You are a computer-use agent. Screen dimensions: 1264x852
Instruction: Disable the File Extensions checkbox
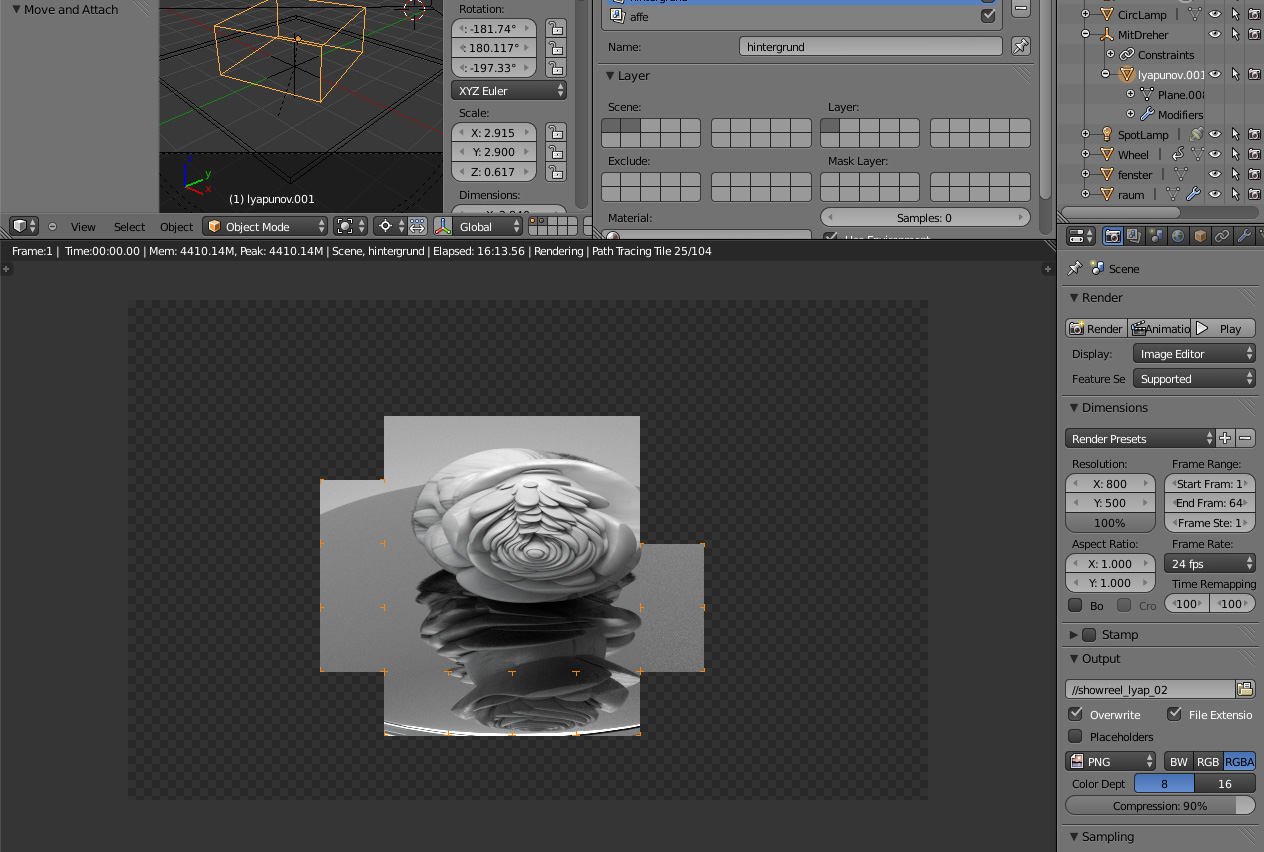[1175, 714]
